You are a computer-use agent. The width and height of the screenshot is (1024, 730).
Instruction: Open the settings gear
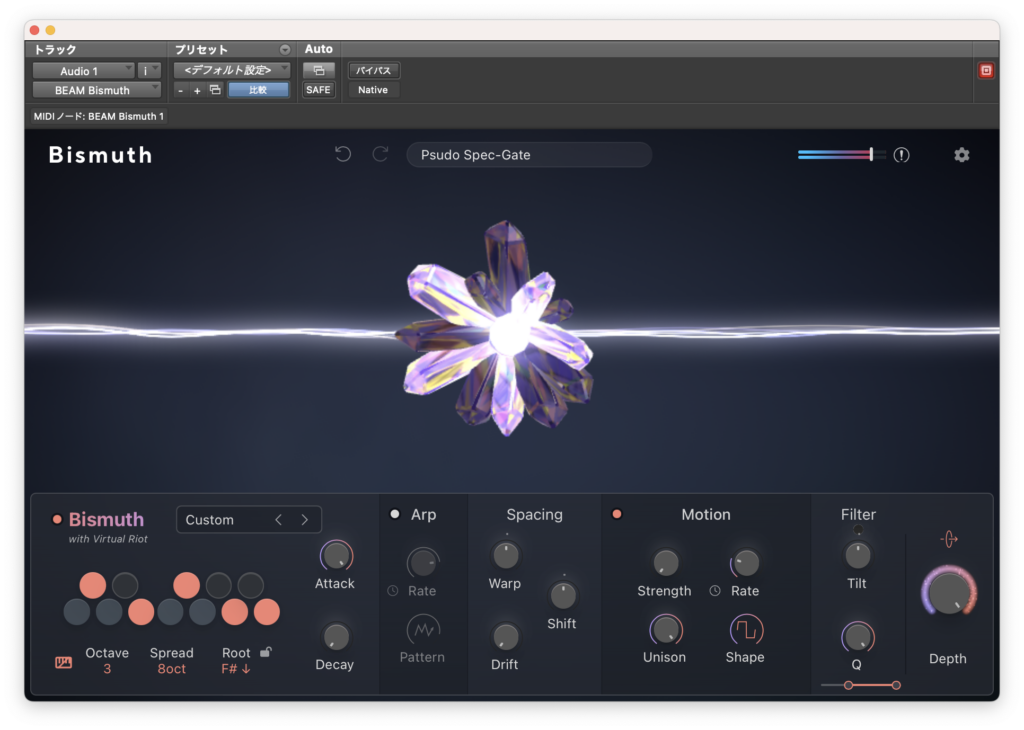[x=961, y=155]
